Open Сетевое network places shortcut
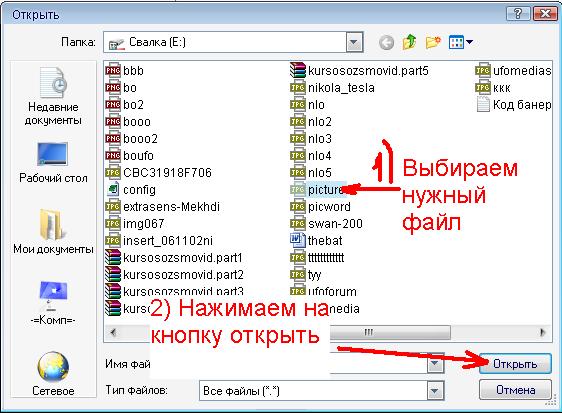Screen dimensions: 562x413 pyautogui.click(x=53, y=374)
